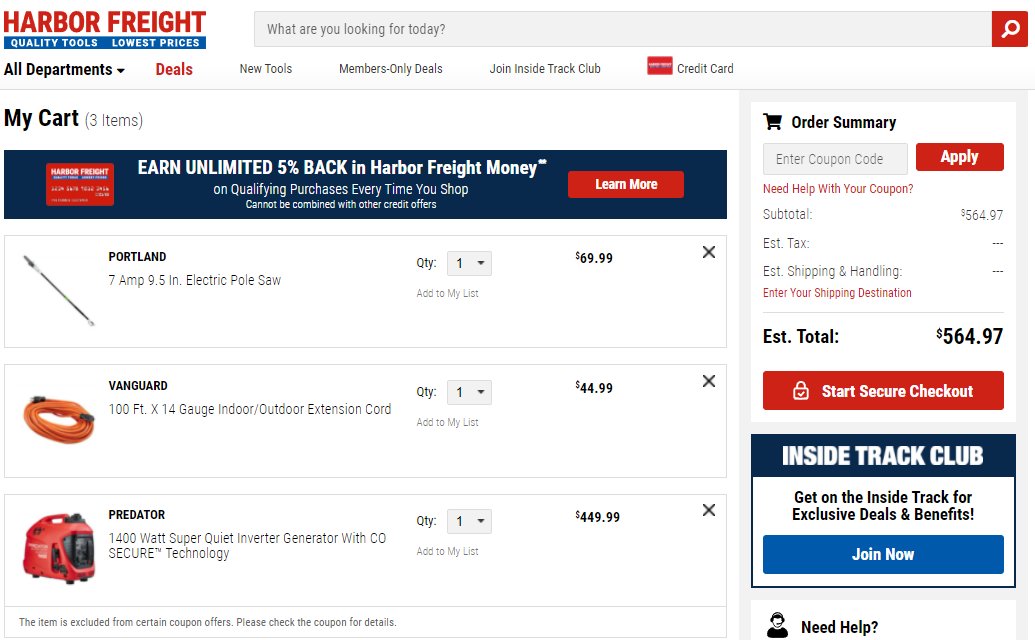Click the PORTLAND brand name

pyautogui.click(x=137, y=257)
